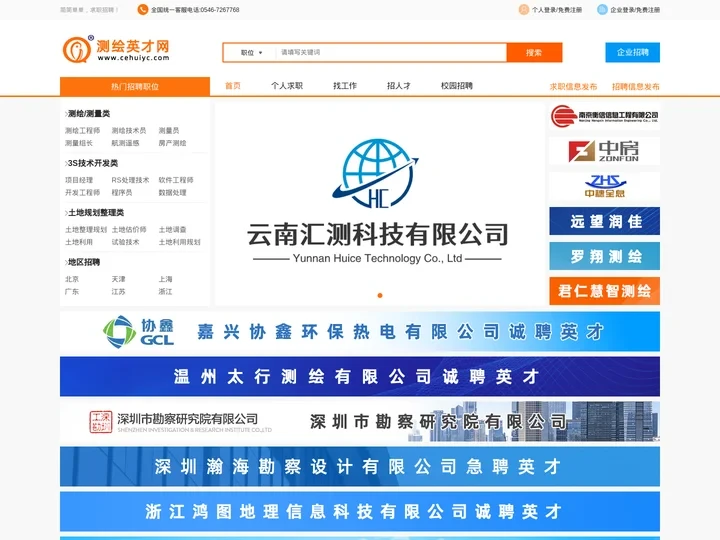Viewport: 720px width, 540px height.
Task: Click the orange carousel indicator dot
Action: tap(380, 295)
